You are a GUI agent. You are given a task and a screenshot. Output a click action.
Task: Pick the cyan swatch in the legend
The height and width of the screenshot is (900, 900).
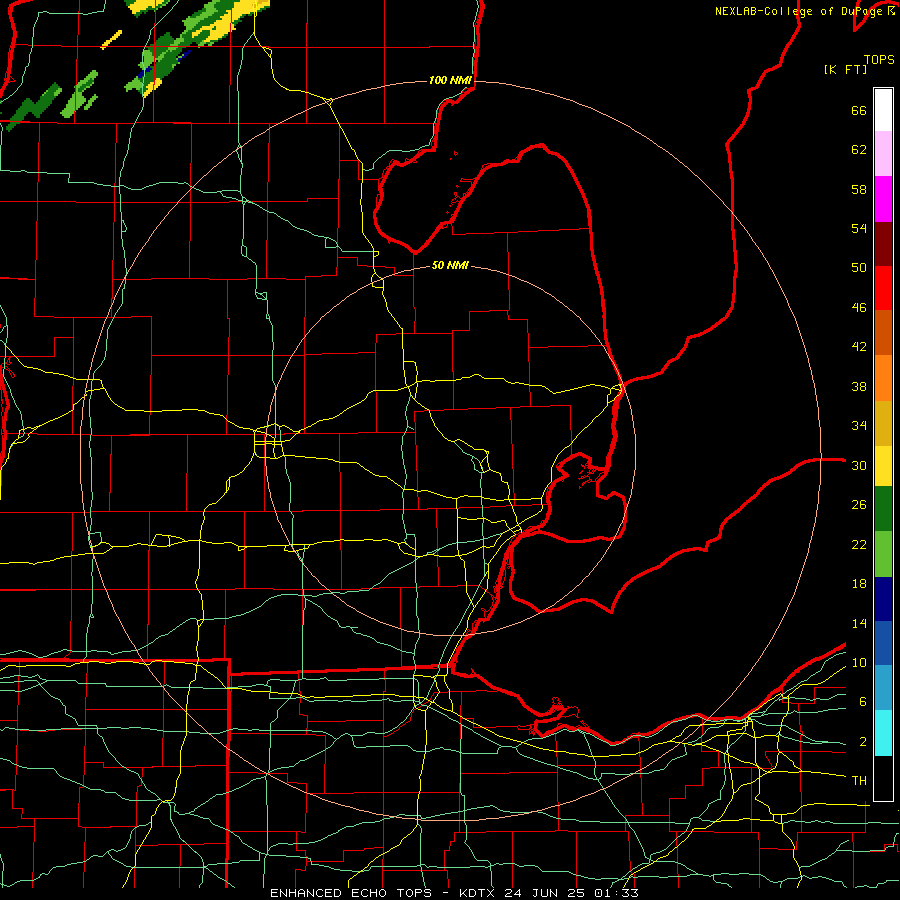tap(883, 733)
